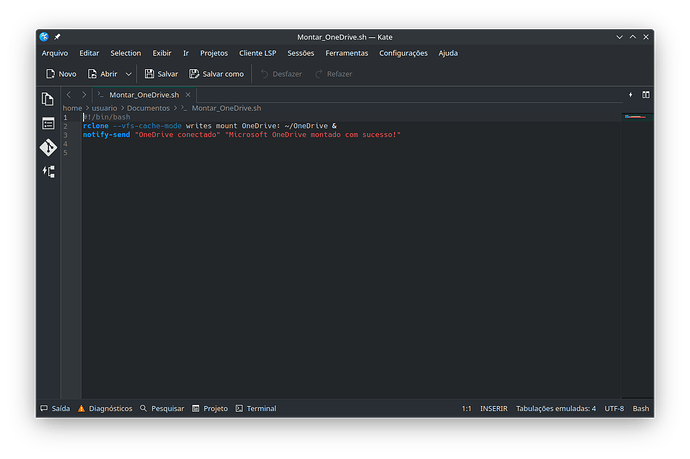Open the Ir menu

pyautogui.click(x=186, y=53)
